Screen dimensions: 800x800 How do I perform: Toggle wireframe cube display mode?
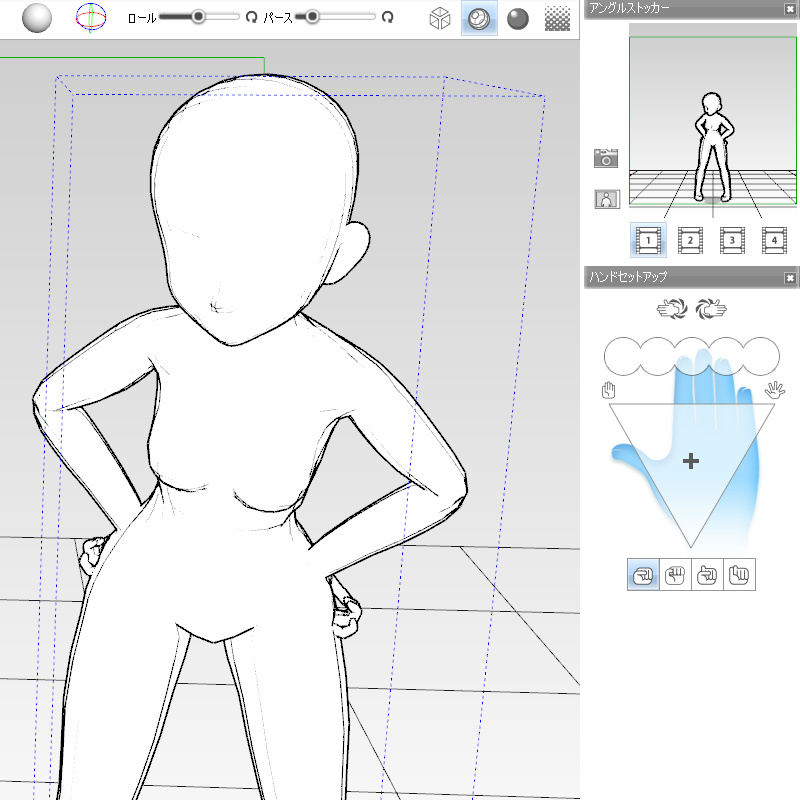439,18
